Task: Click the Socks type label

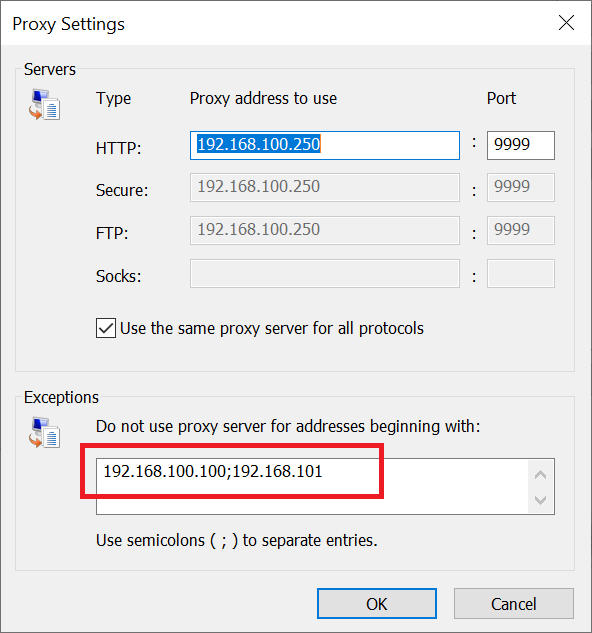Action: 118,276
